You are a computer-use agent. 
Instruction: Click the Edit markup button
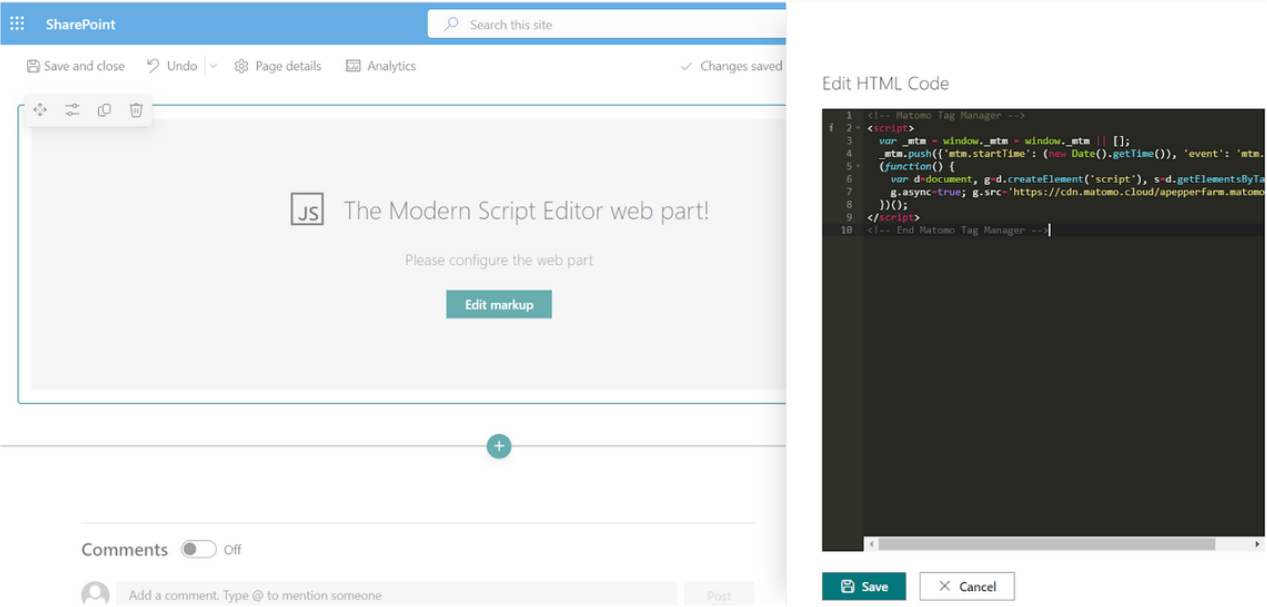click(498, 304)
